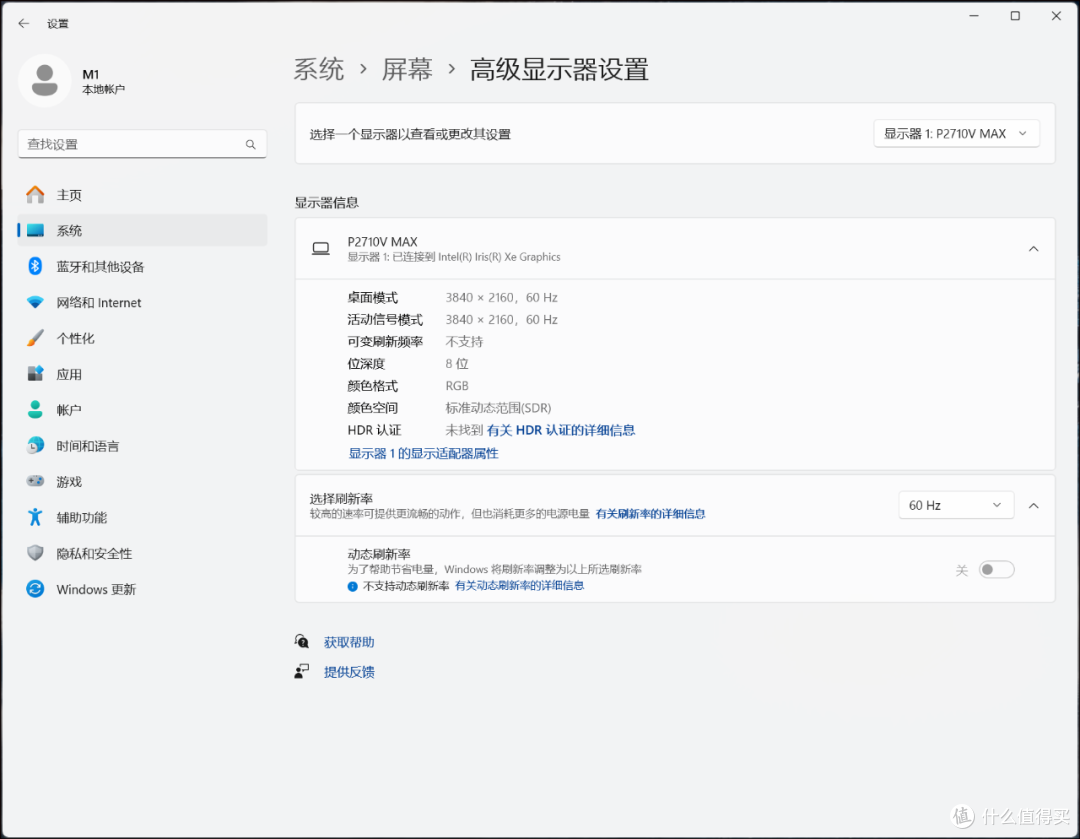Click 标准动态范围(SDR) text

click(498, 408)
